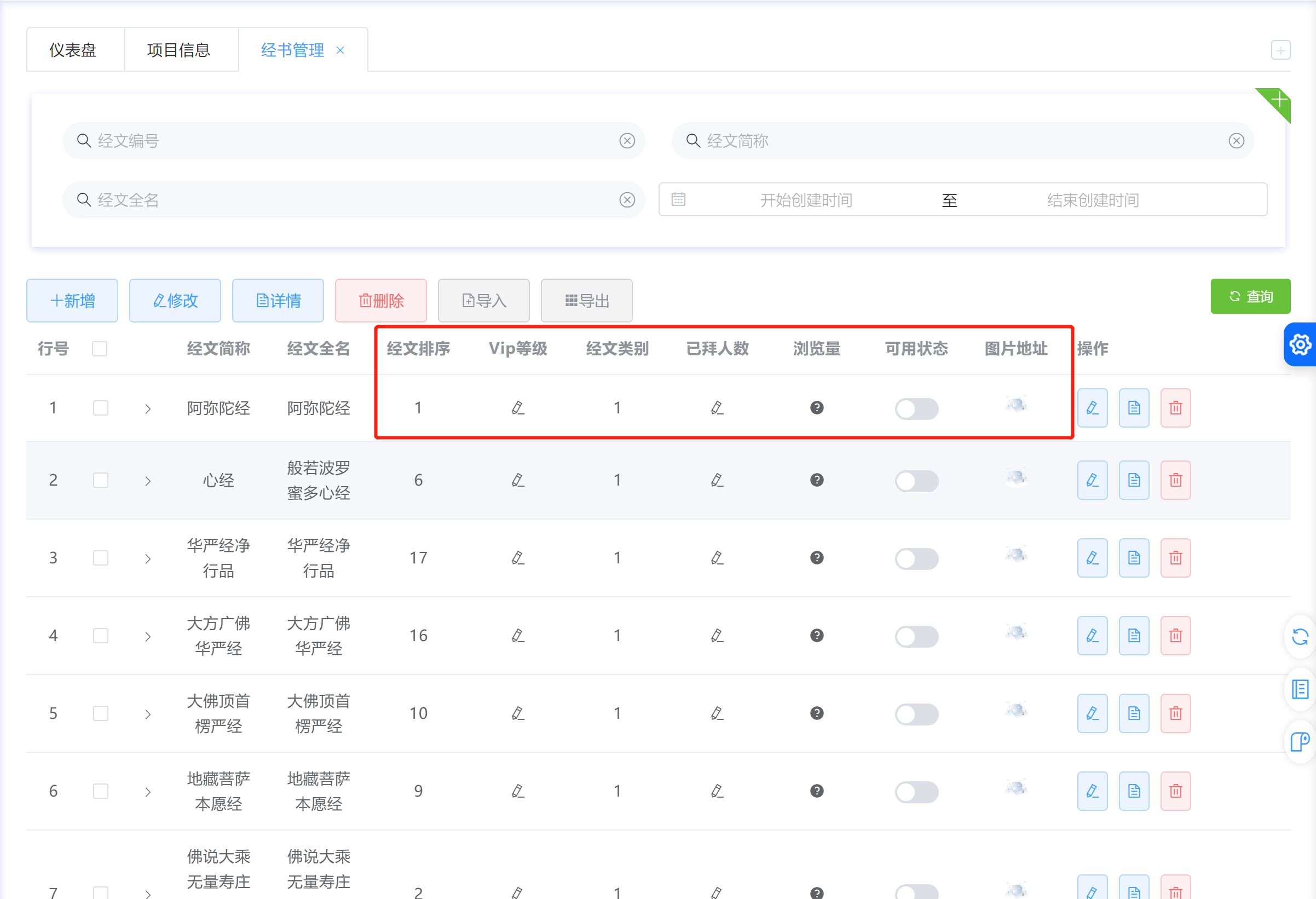Open detail icon for row 大佛顶首楞严经
1316x899 pixels.
pos(1134,713)
